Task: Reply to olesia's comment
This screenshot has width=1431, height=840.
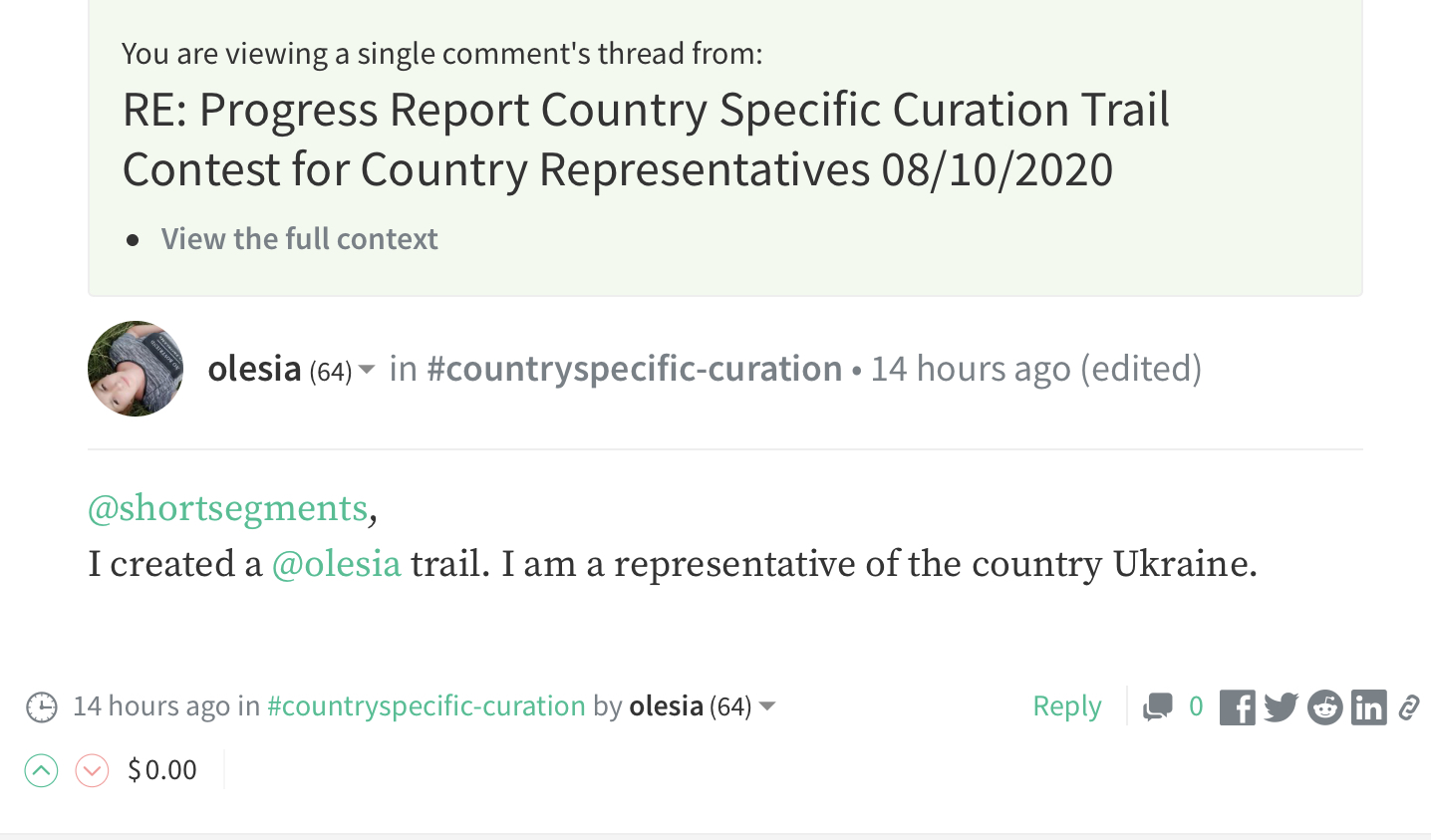Action: point(1066,706)
